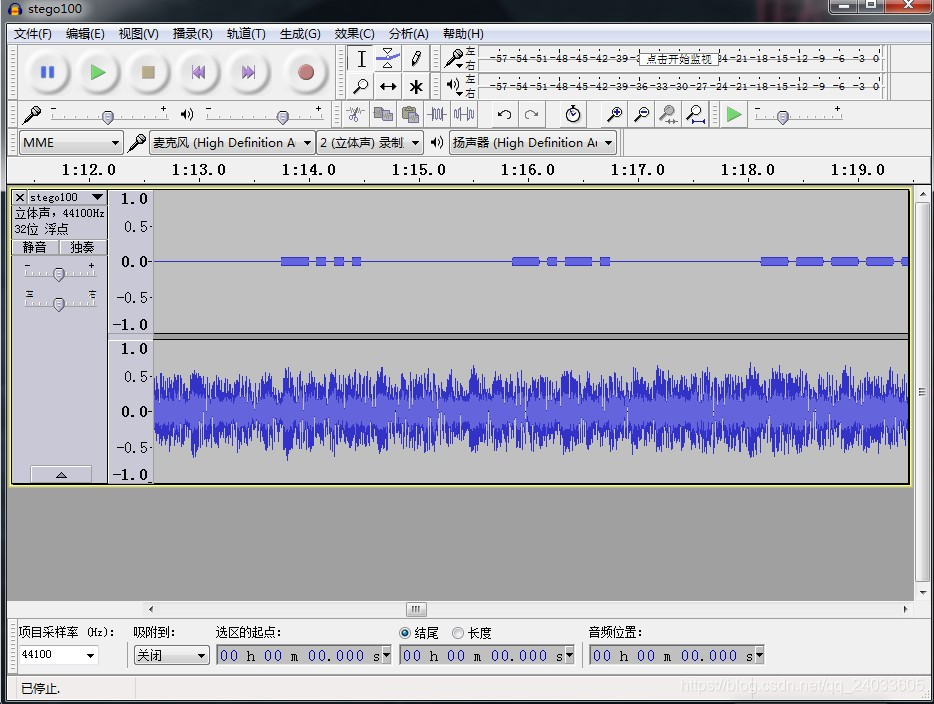Viewport: 934px width, 704px height.
Task: Skip to start of the track
Action: coord(198,73)
